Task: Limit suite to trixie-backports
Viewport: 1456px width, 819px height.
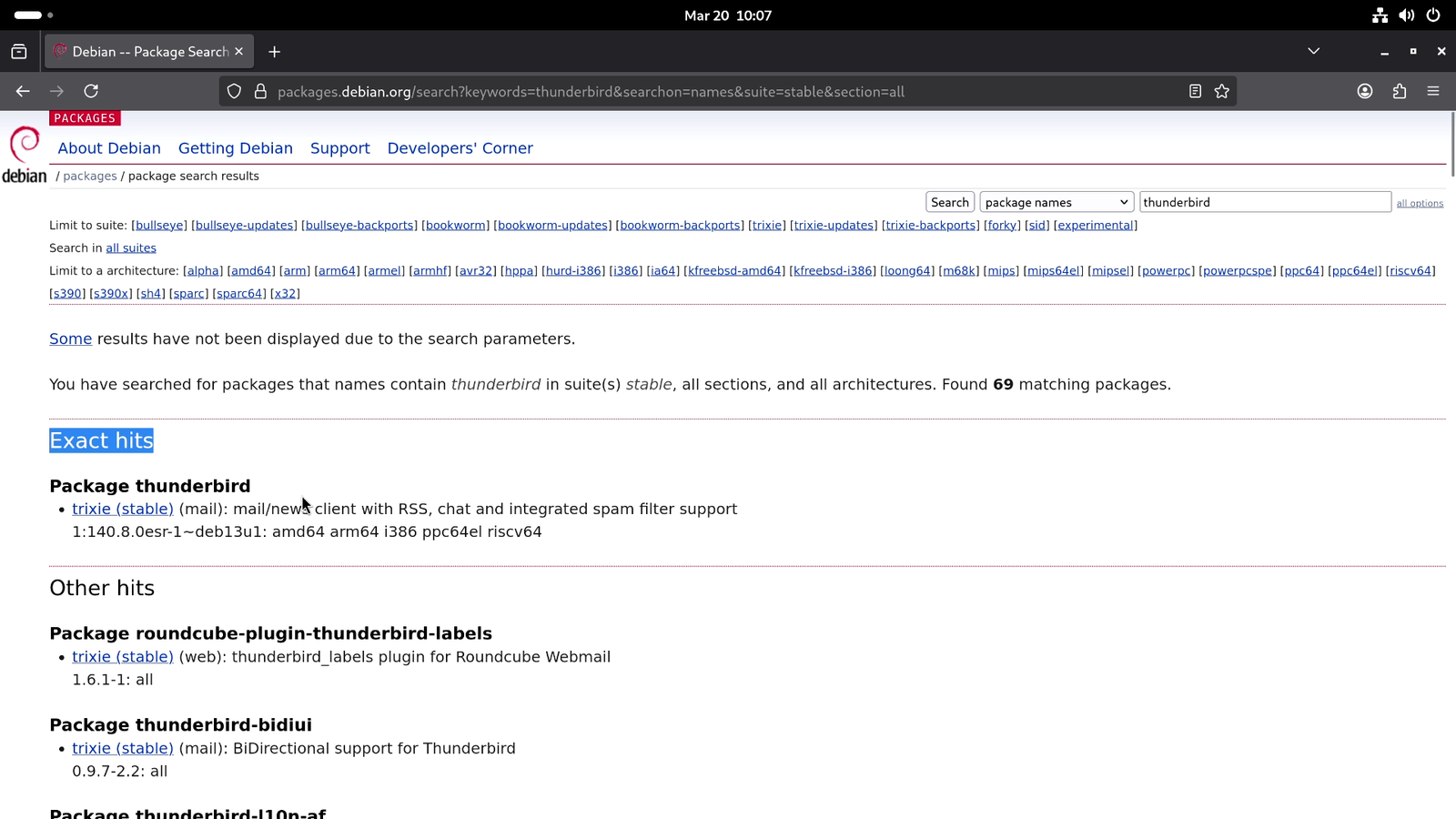Action: tap(931, 226)
